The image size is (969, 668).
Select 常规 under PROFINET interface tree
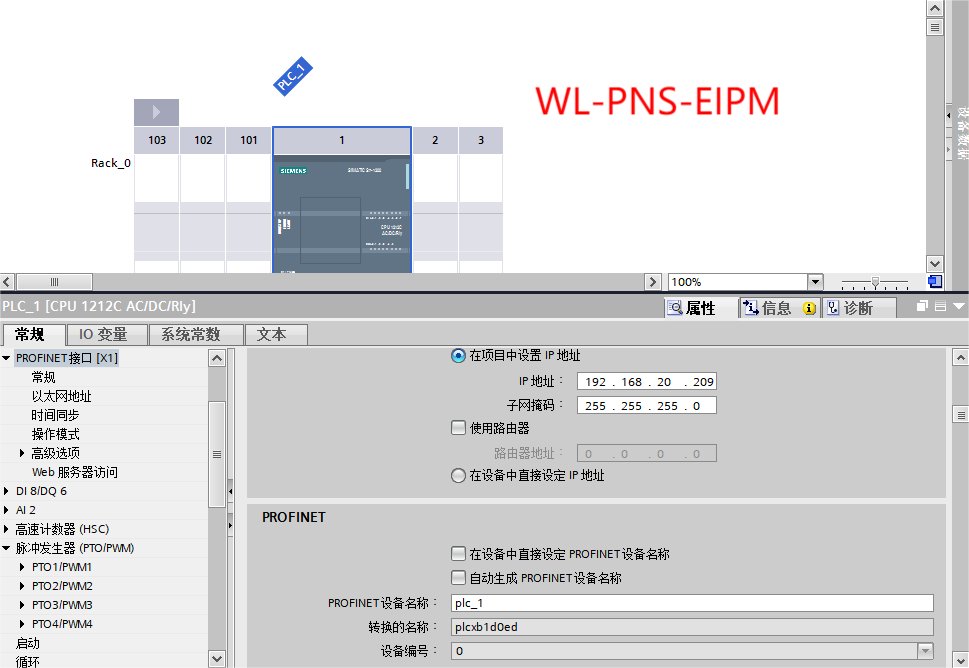[x=43, y=377]
